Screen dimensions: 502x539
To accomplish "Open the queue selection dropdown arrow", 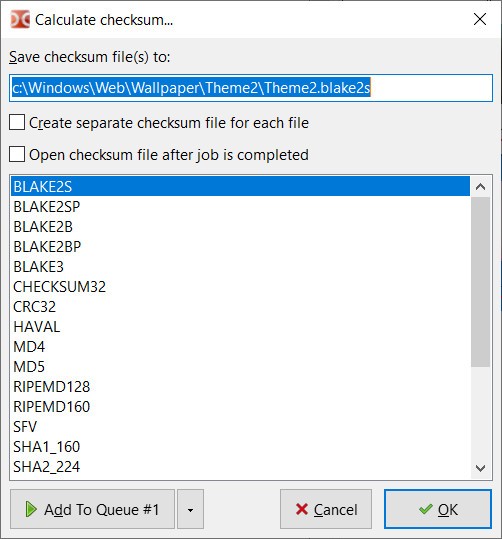I will coord(190,509).
